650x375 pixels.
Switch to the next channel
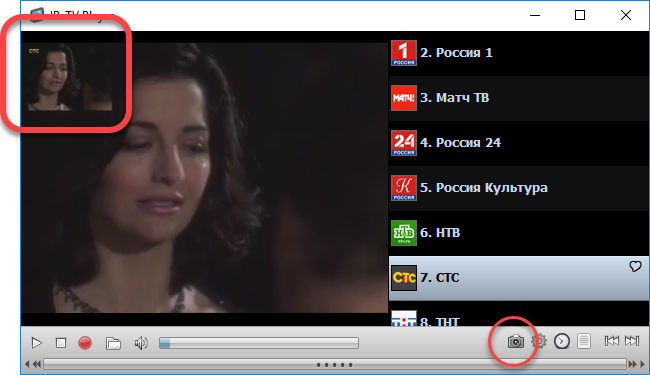tap(632, 341)
